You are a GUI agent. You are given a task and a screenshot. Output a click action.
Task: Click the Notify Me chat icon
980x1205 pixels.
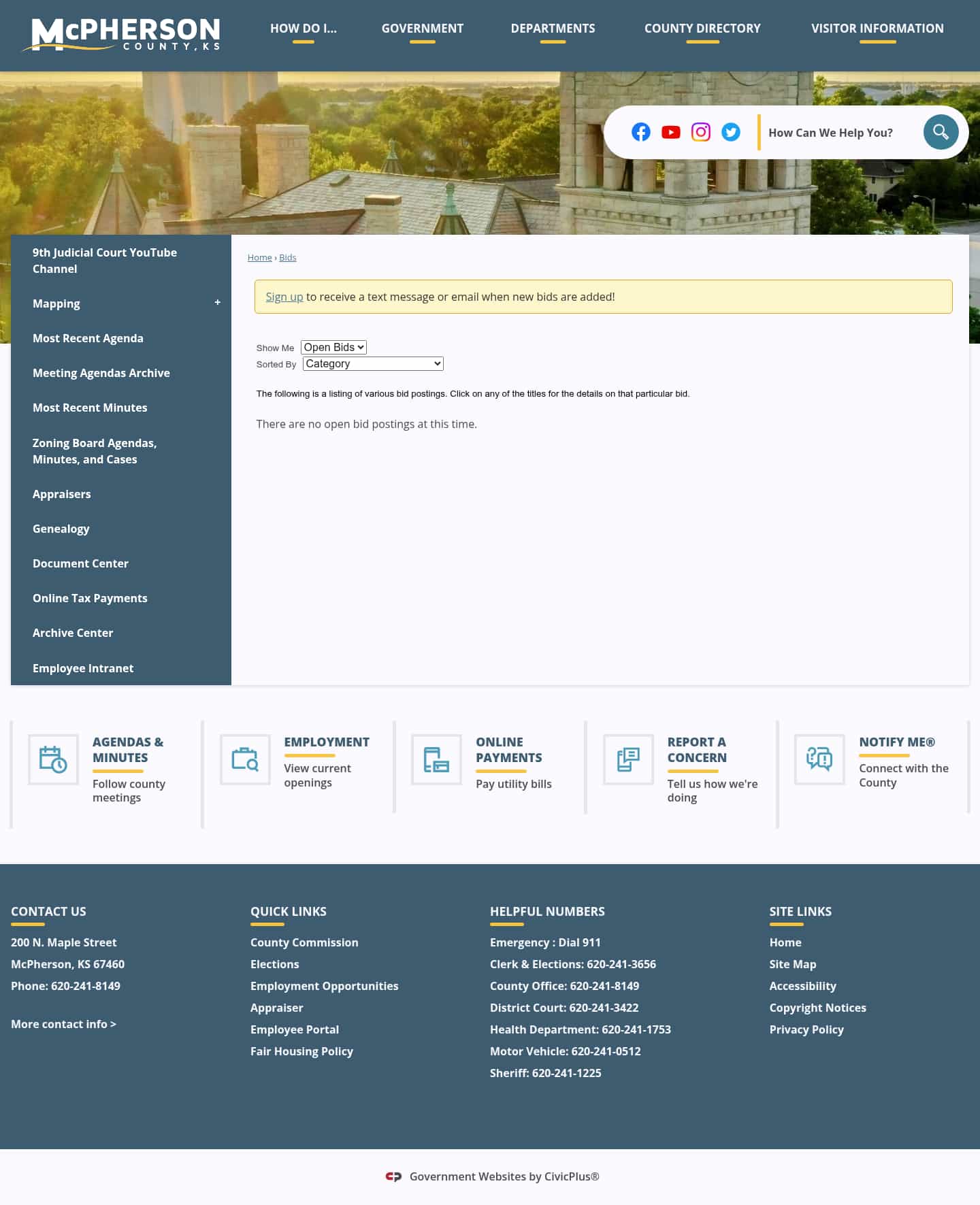click(x=819, y=759)
